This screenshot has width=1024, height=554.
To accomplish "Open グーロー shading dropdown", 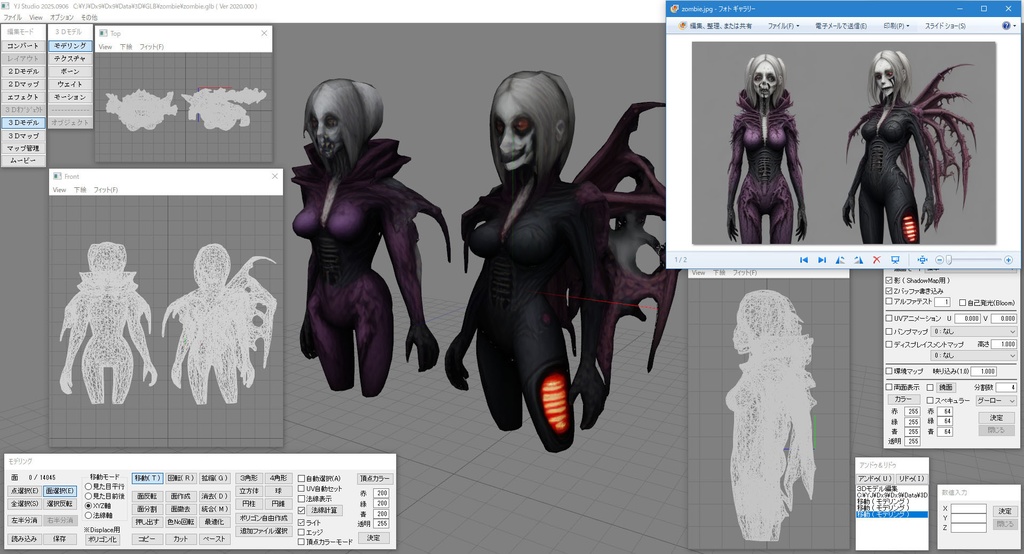I will click(995, 400).
